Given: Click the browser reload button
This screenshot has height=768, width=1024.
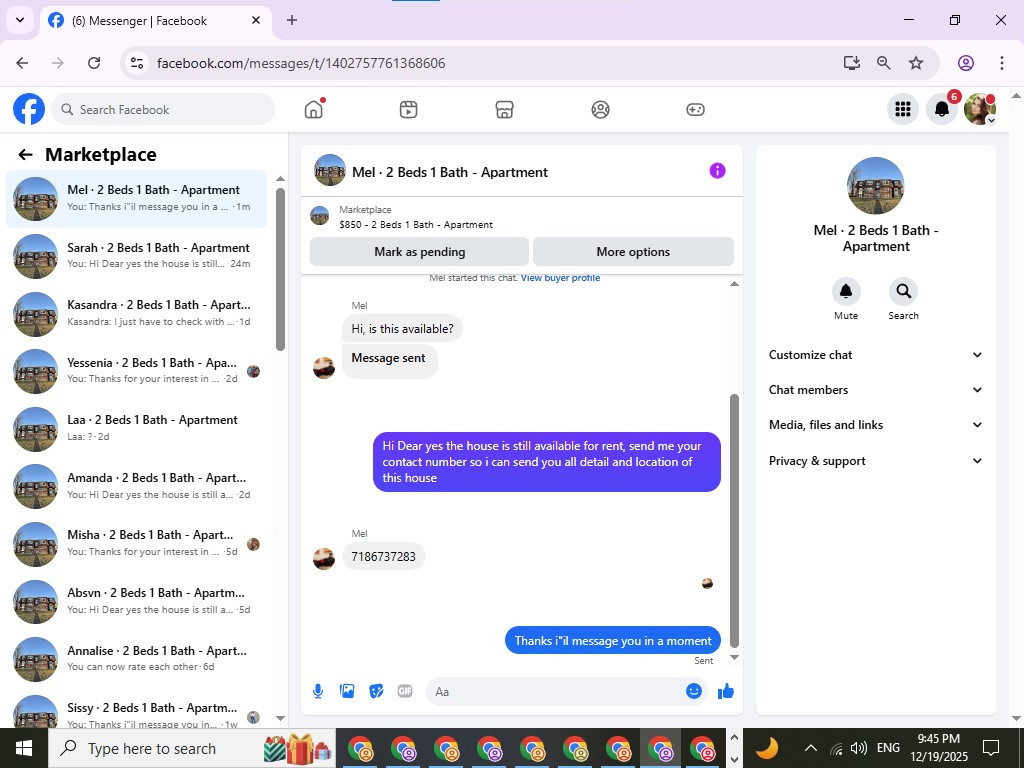Looking at the screenshot, I should point(94,63).
